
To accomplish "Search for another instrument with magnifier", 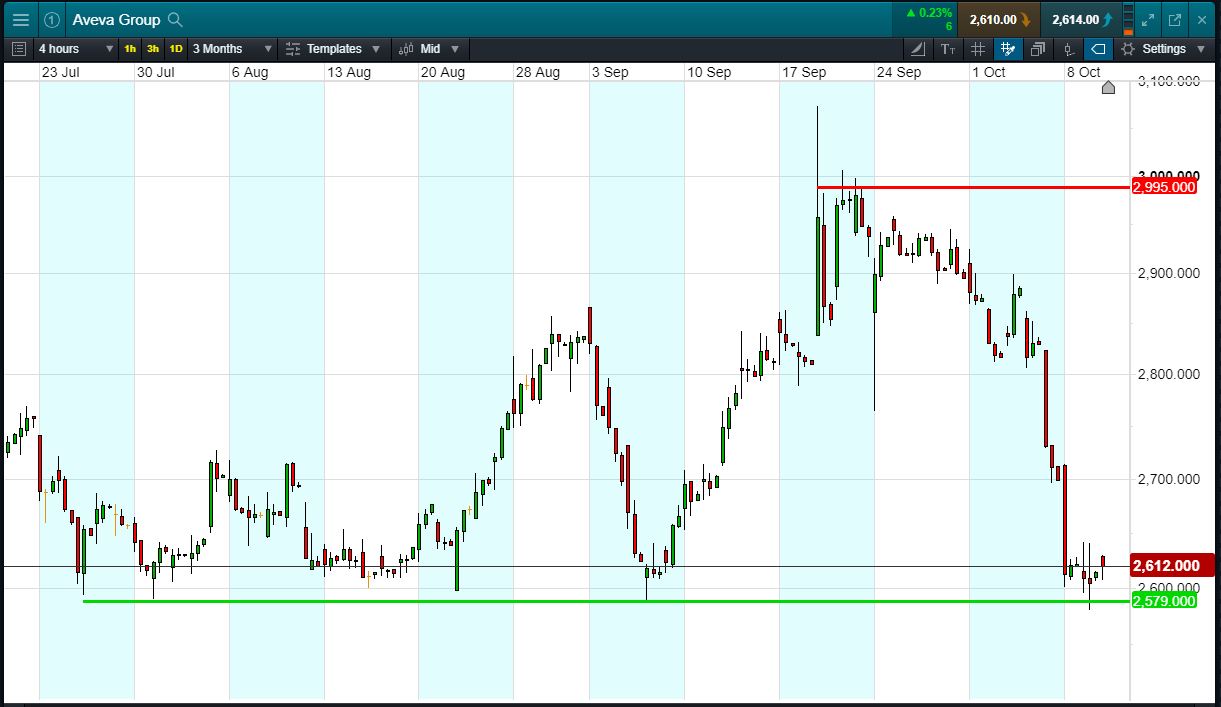I will (x=175, y=19).
